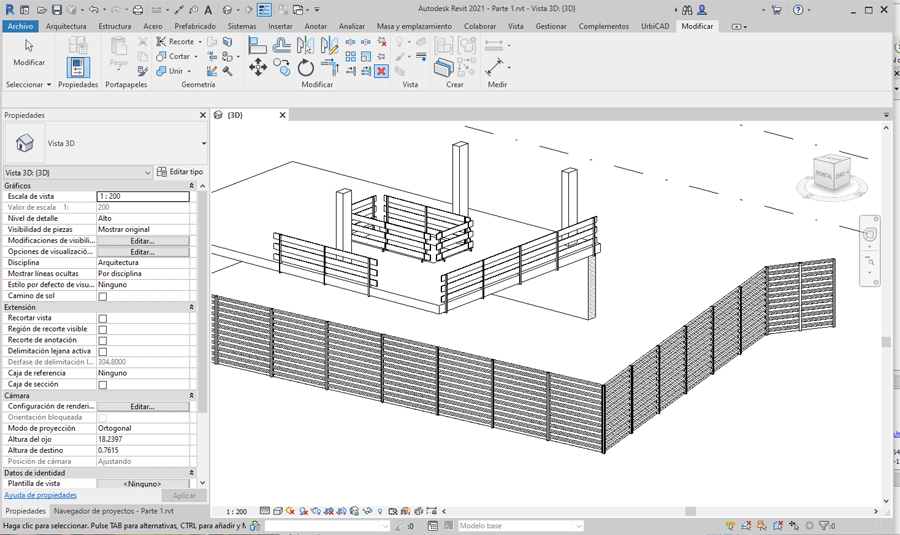Viewport: 900px width, 535px height.
Task: Click the Escala de vista input field
Action: click(142, 197)
